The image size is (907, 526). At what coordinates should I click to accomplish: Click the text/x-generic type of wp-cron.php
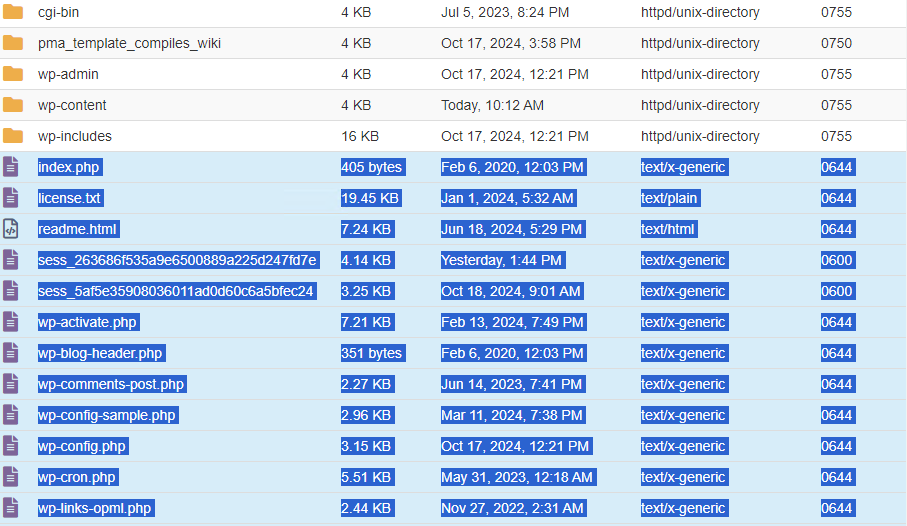coord(683,477)
